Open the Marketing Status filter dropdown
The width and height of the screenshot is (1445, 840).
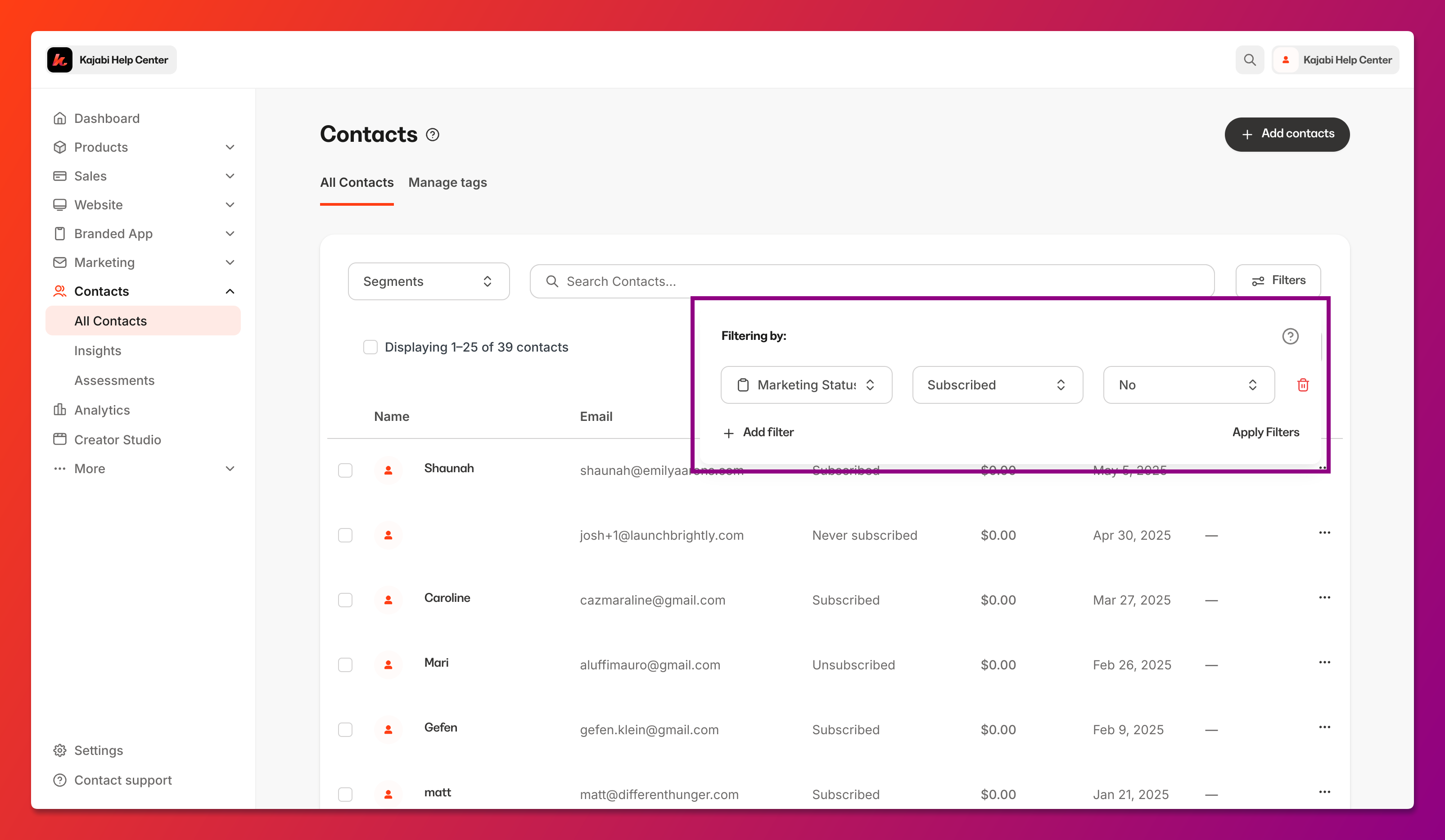(806, 385)
